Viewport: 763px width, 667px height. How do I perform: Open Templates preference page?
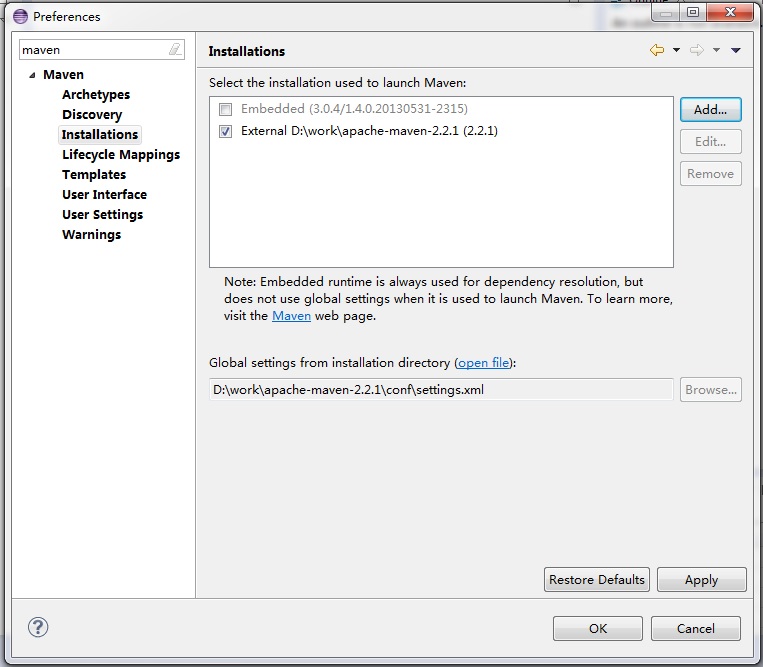(94, 174)
